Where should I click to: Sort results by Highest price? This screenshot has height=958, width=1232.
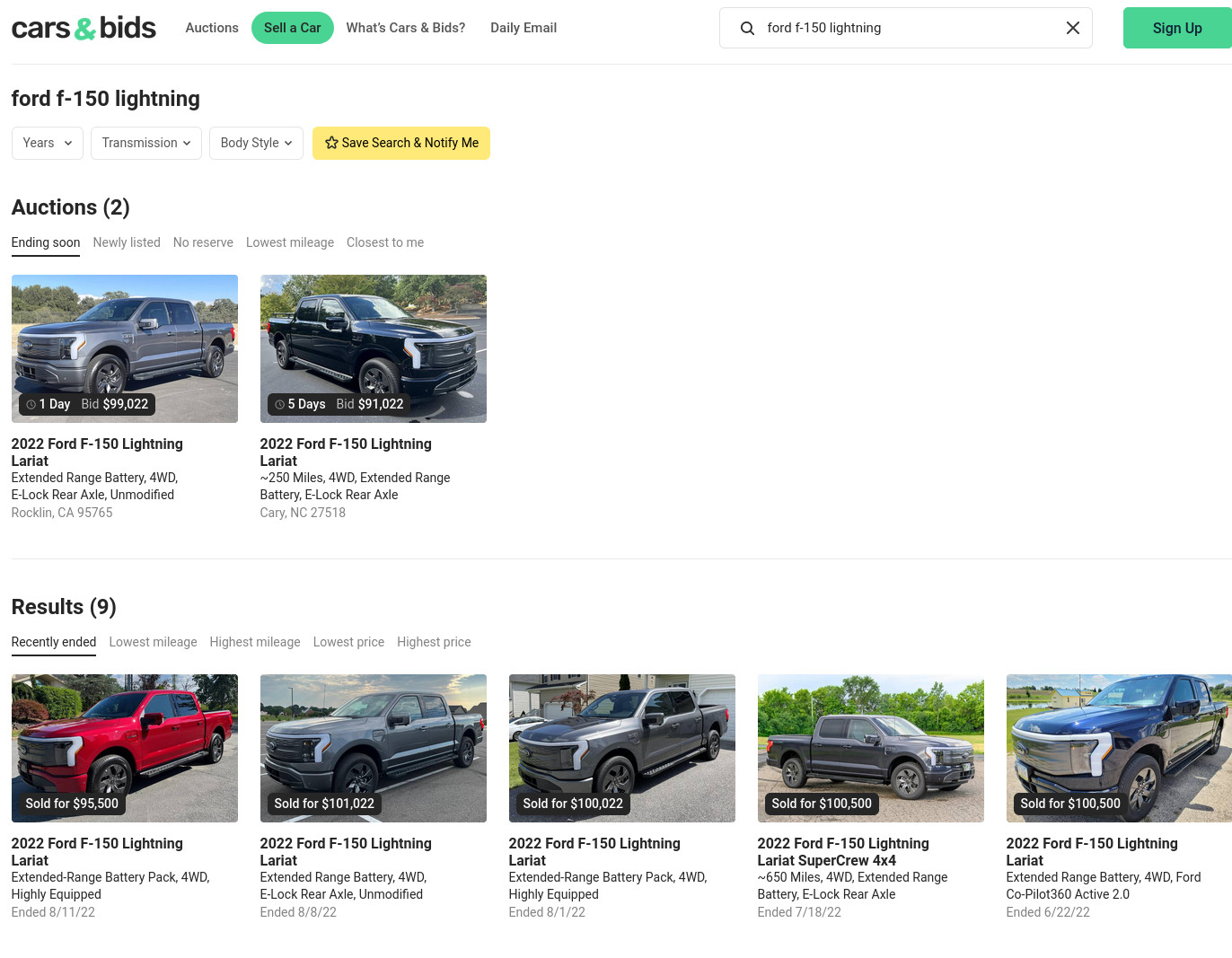click(x=434, y=642)
